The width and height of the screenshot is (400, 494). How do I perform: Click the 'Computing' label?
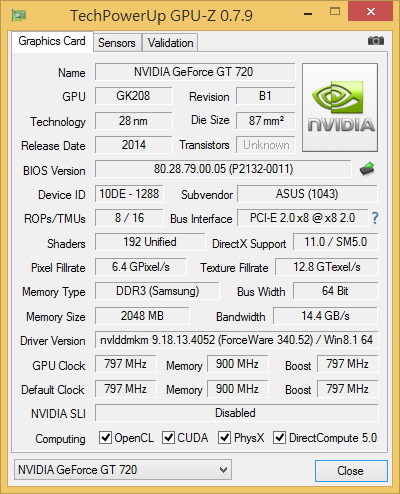60,439
